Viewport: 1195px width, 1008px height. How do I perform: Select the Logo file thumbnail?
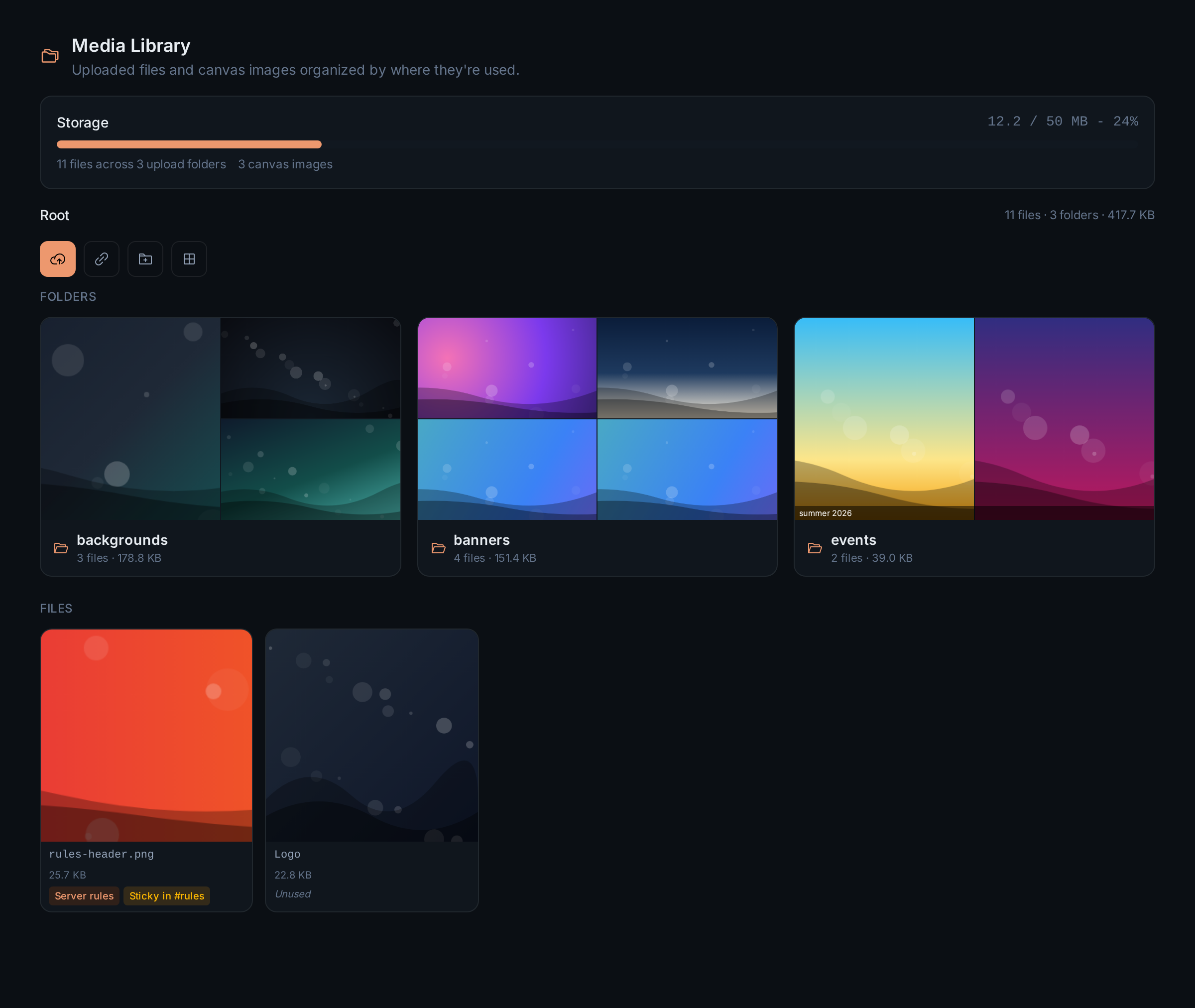(372, 736)
